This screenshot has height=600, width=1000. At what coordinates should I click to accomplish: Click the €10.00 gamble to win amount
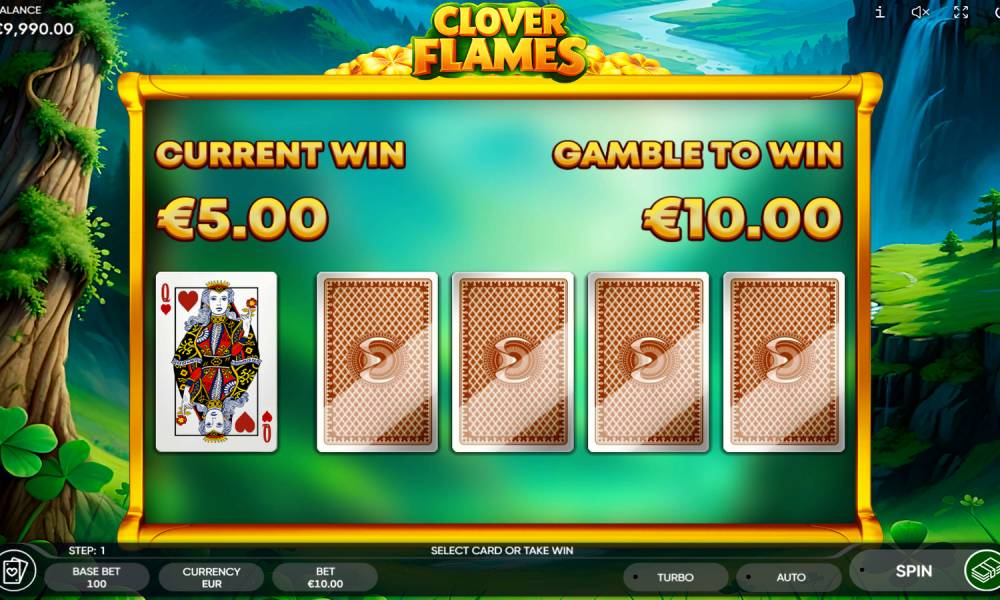coord(742,218)
